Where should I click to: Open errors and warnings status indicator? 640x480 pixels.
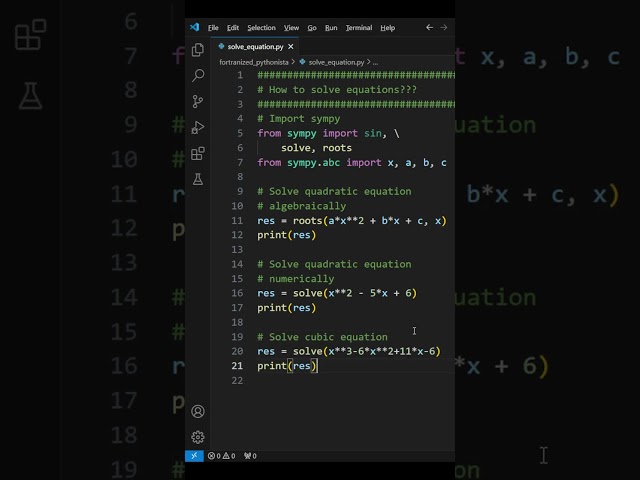coord(221,456)
